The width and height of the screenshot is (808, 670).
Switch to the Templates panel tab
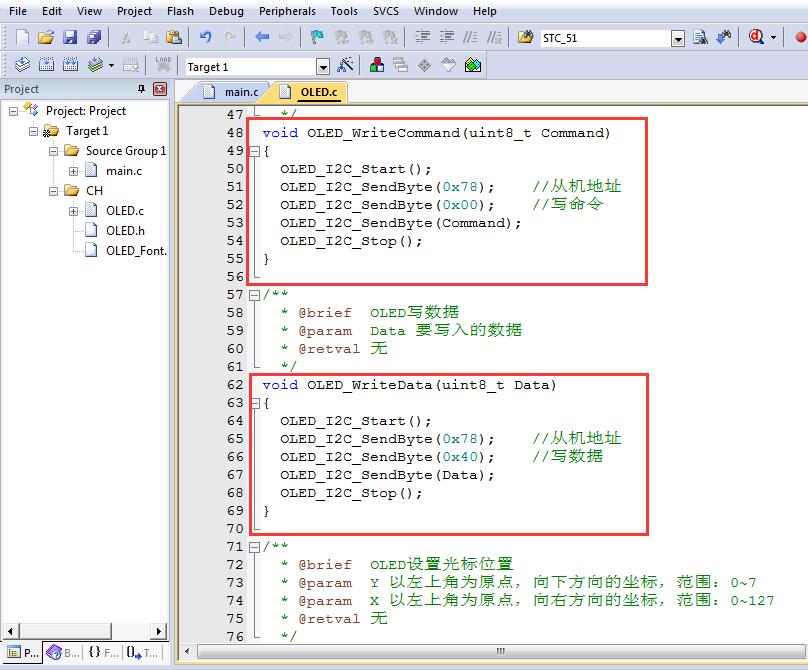142,653
